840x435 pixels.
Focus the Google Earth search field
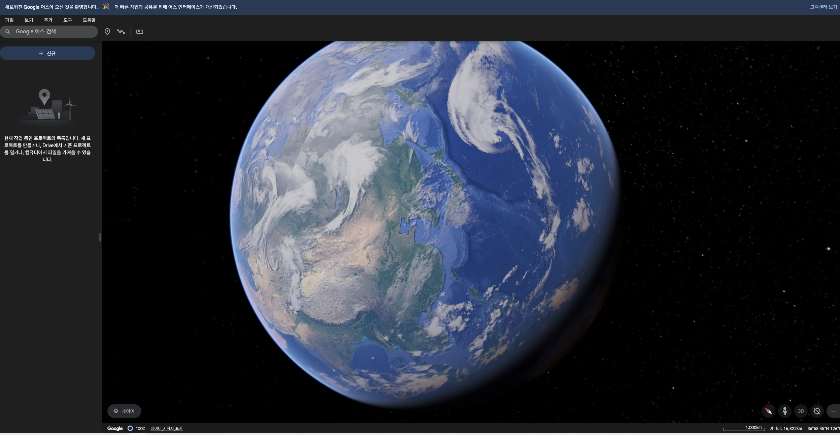(49, 32)
